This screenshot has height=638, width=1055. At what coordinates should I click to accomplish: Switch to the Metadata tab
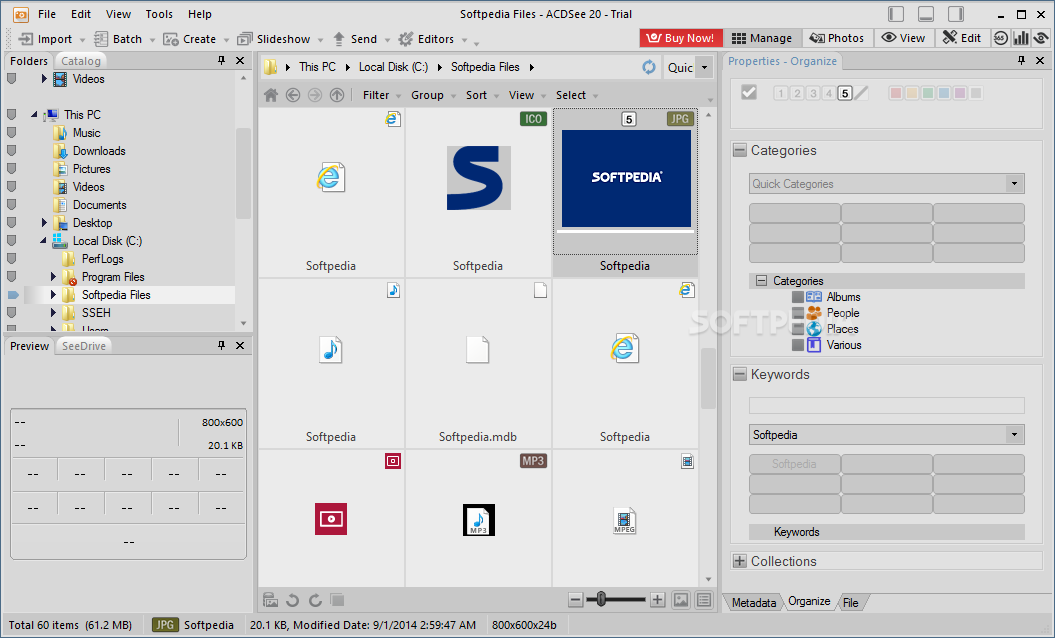[x=754, y=602]
